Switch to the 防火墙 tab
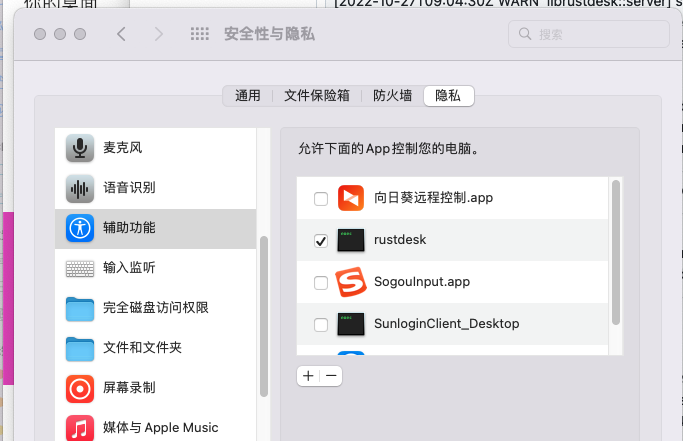This screenshot has height=441, width=683. [392, 95]
